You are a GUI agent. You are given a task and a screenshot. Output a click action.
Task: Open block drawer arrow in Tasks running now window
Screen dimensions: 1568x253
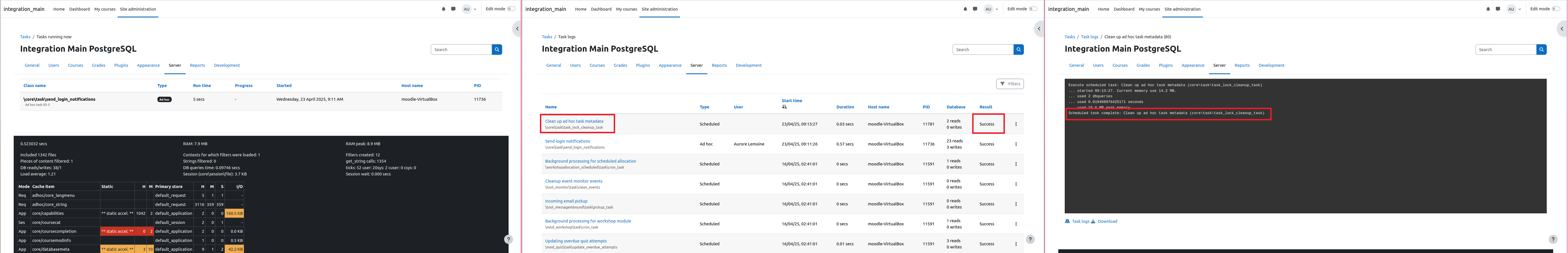coord(517,29)
